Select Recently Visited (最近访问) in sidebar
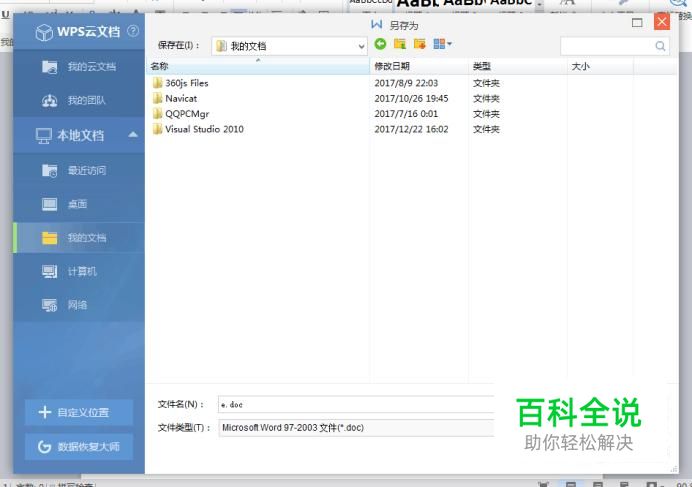The width and height of the screenshot is (692, 487). (79, 170)
